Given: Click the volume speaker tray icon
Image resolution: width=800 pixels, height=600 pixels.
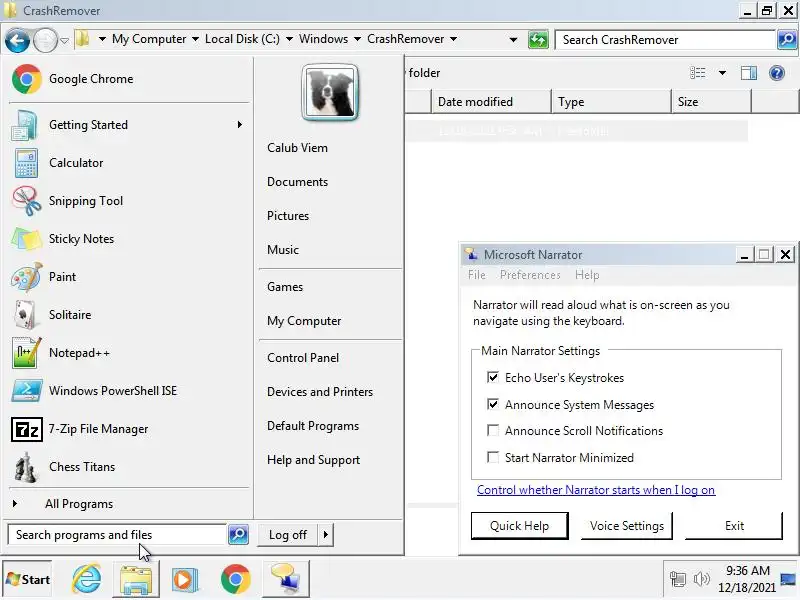Looking at the screenshot, I should tap(702, 579).
